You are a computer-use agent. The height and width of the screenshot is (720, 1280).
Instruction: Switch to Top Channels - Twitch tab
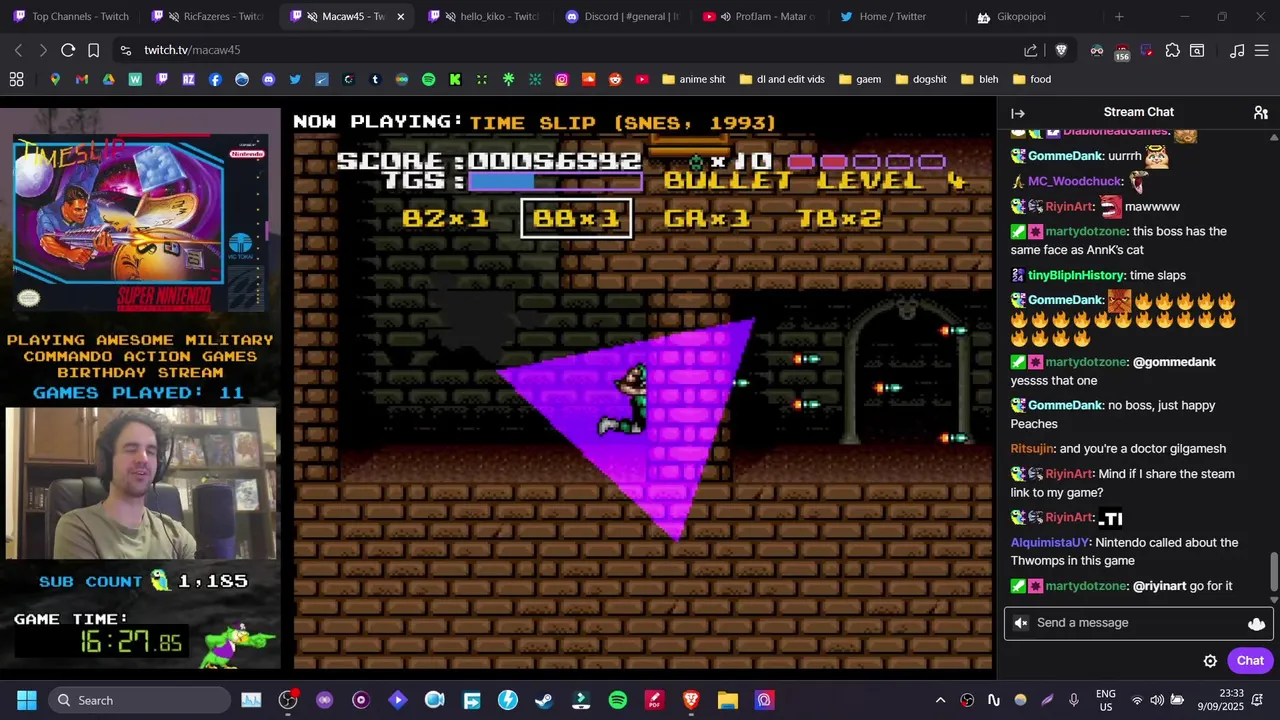point(70,16)
